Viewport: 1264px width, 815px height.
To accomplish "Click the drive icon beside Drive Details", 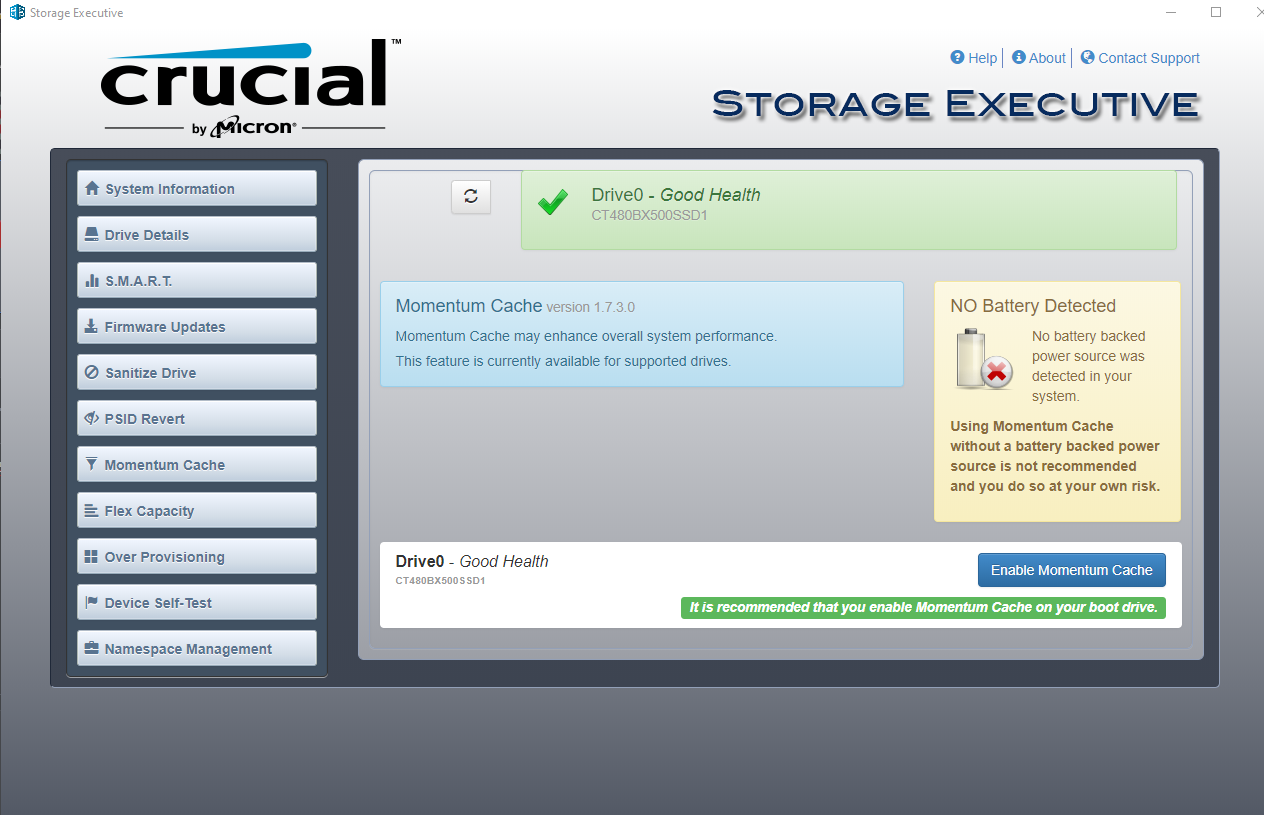I will pyautogui.click(x=92, y=234).
